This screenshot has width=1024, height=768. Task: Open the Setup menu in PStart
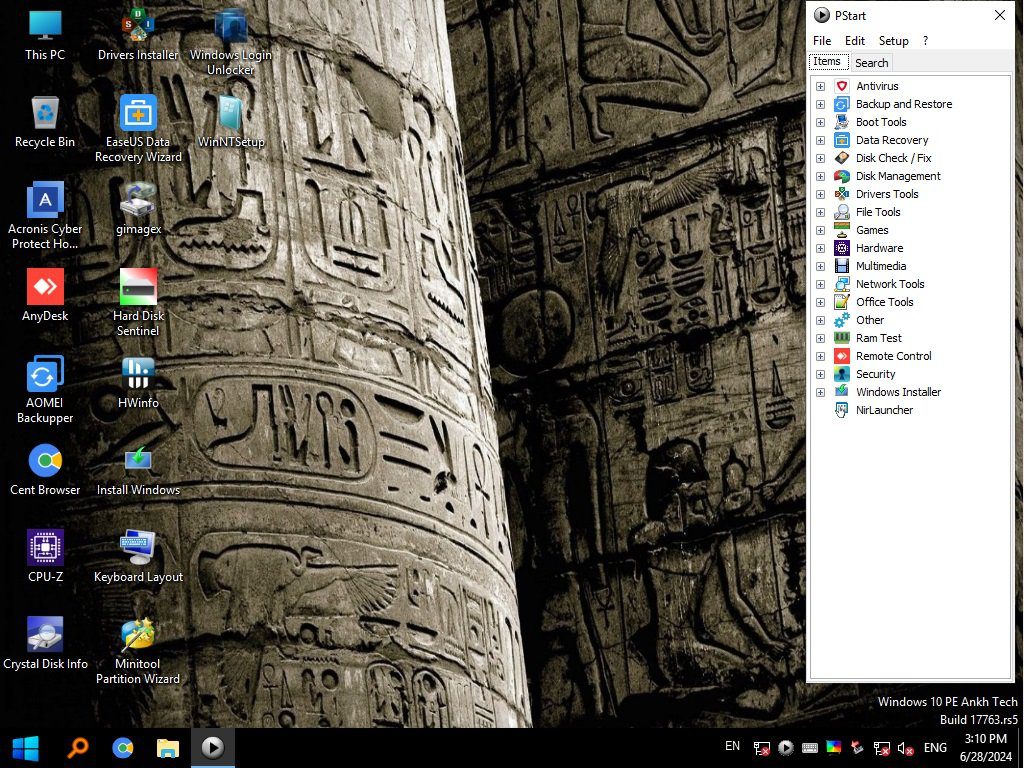pyautogui.click(x=893, y=41)
